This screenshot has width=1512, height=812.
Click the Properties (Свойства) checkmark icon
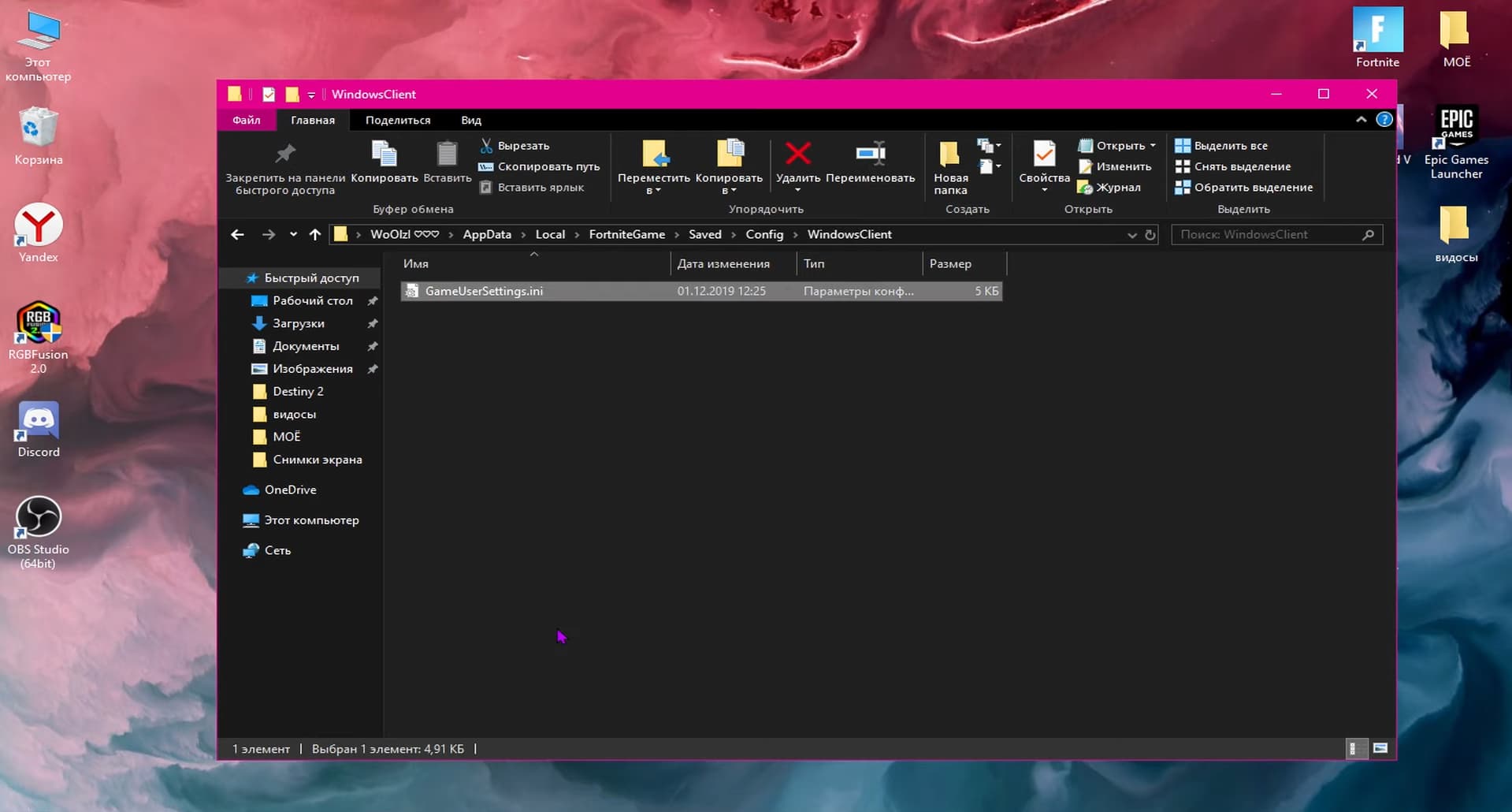point(1044,154)
